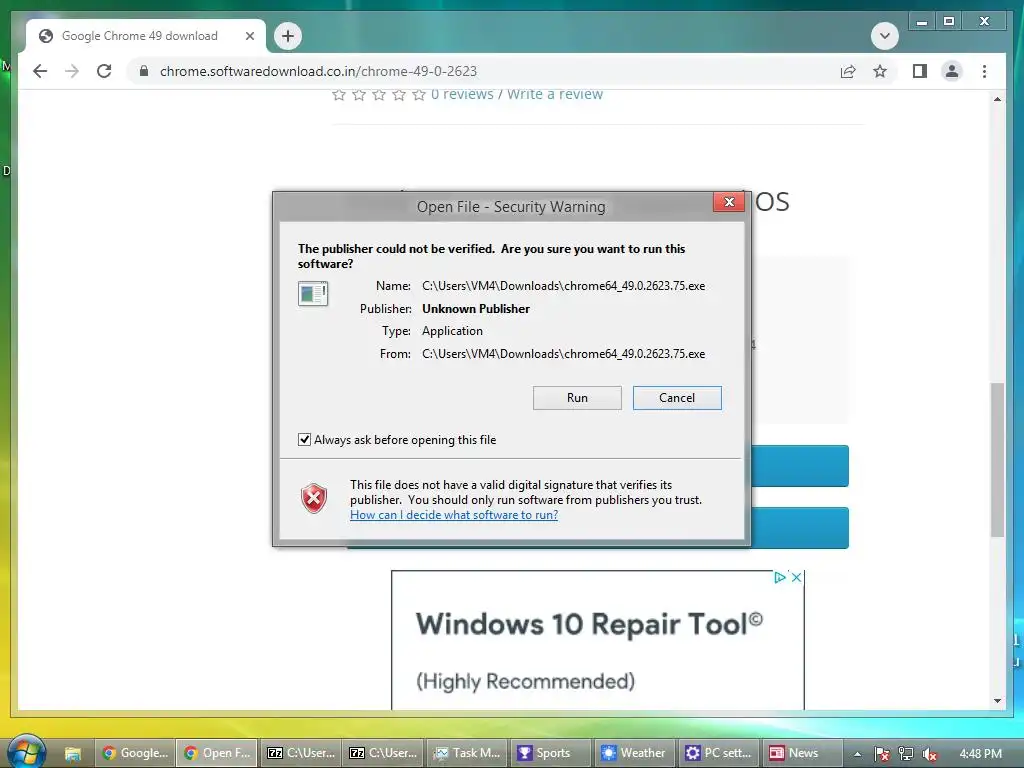Switch to first 7-Zip C:\User... taskbar item
The height and width of the screenshot is (768, 1024).
300,753
